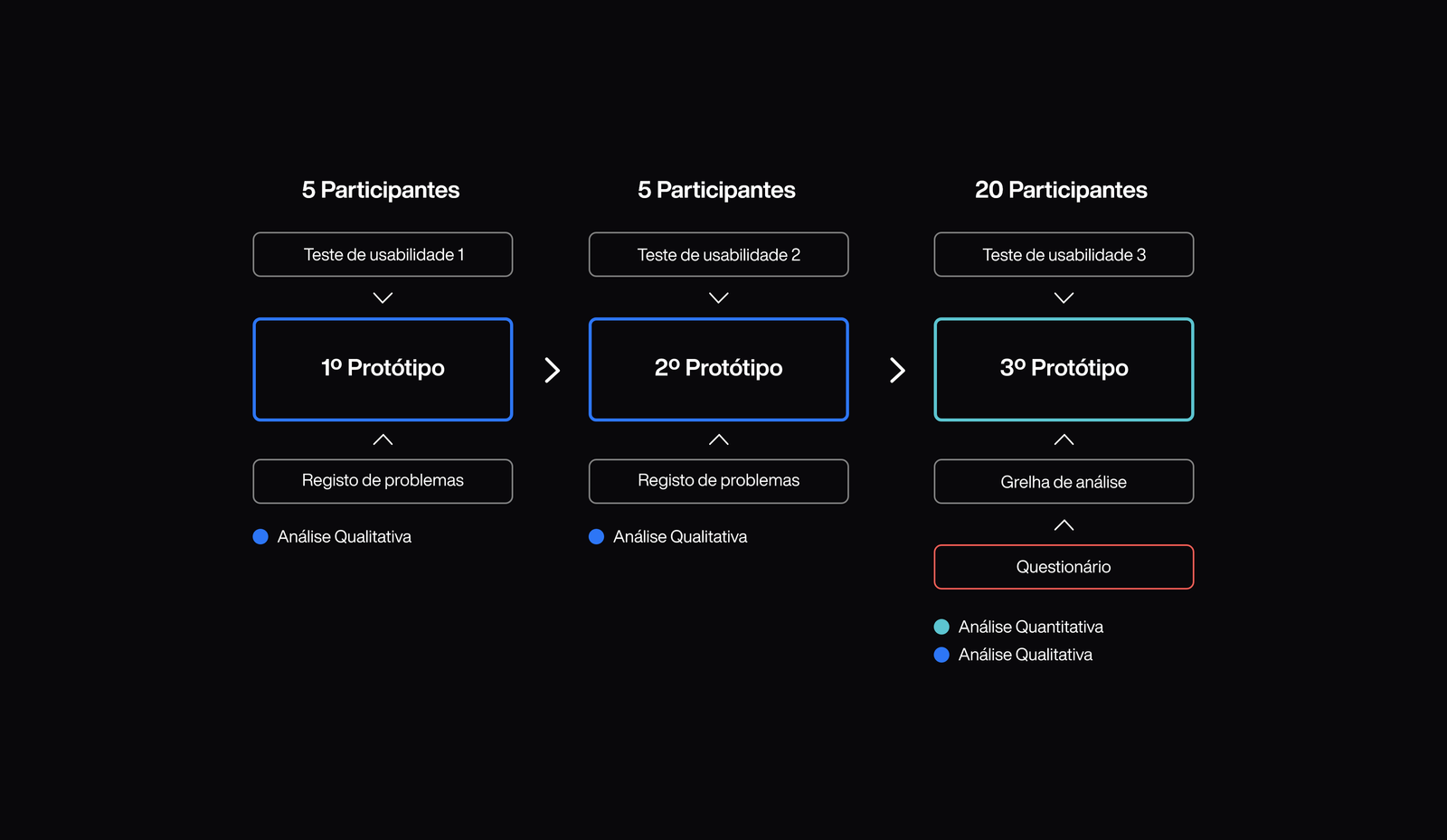Click down chevron under Teste de usabilidade 1
Image resolution: width=1447 pixels, height=840 pixels.
383,297
